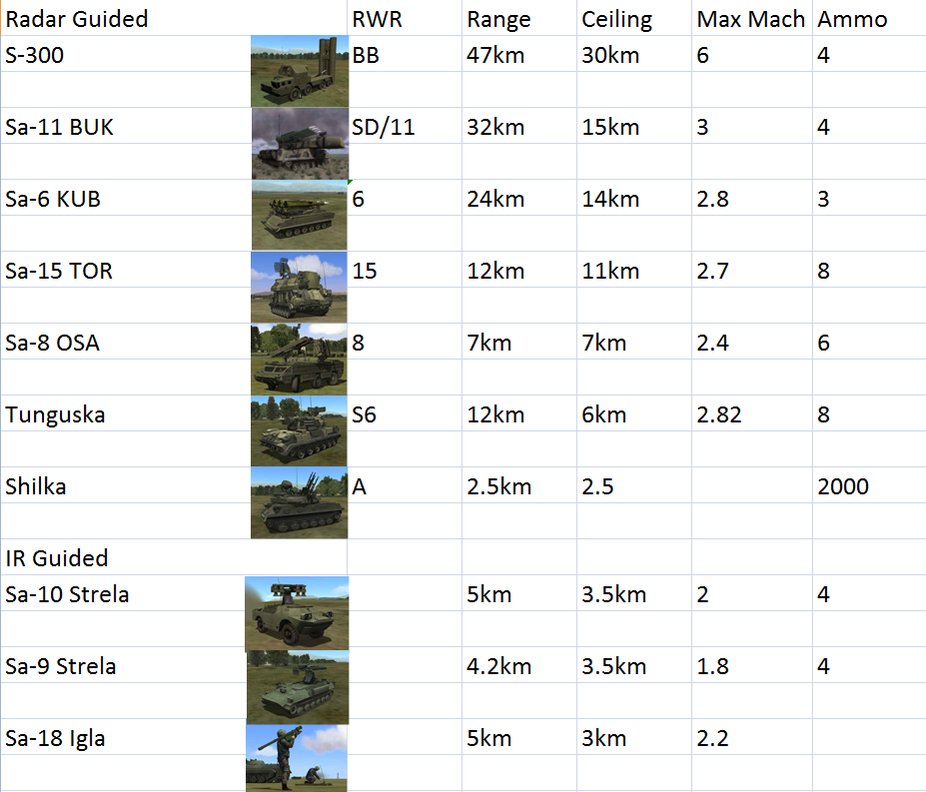
Task: Select the '14km' ceiling cell
Action: click(634, 198)
